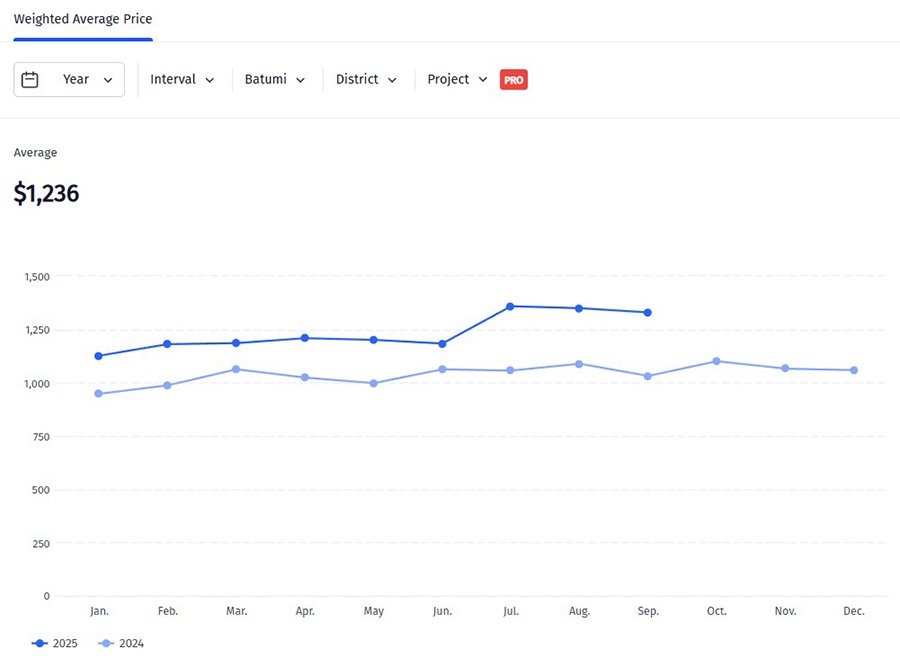Viewport: 900px width, 667px height.
Task: Click the calendar icon in Year selector
Action: [x=30, y=80]
